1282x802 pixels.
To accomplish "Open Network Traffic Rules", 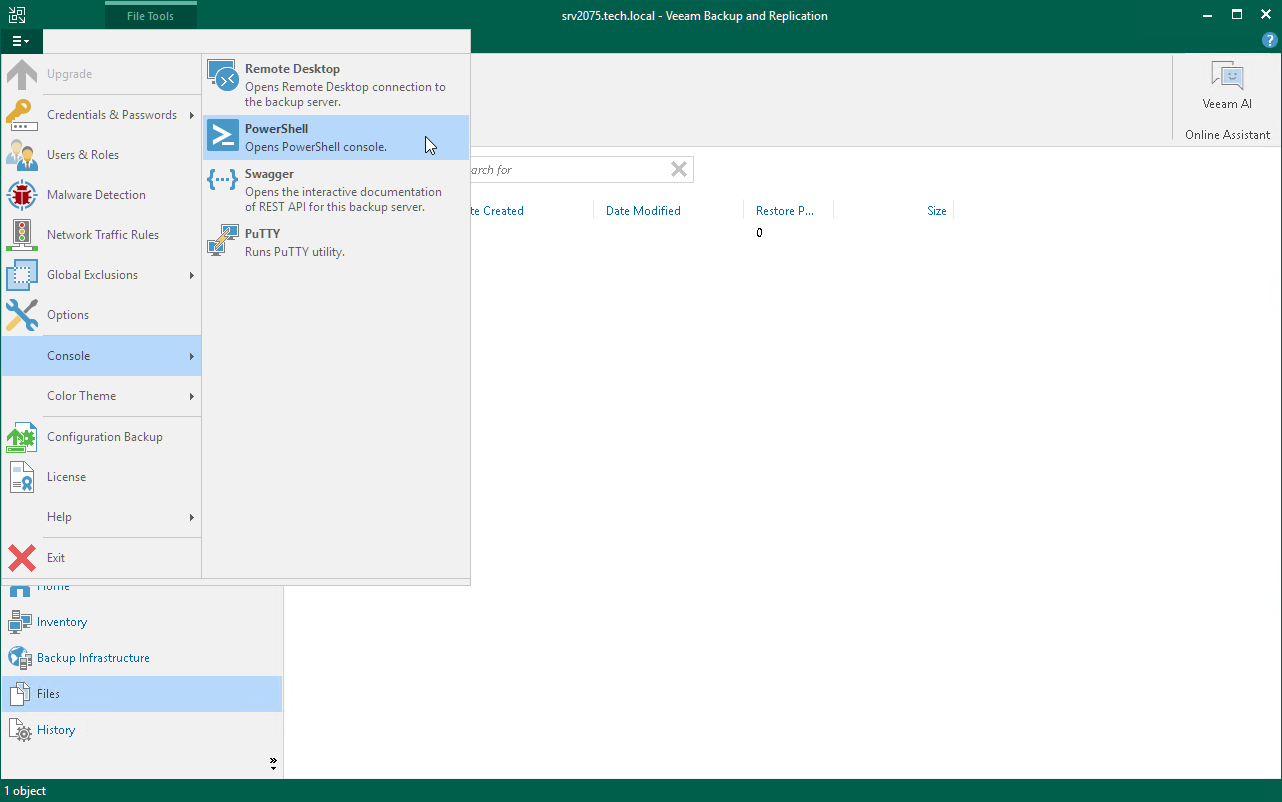I will tap(105, 234).
